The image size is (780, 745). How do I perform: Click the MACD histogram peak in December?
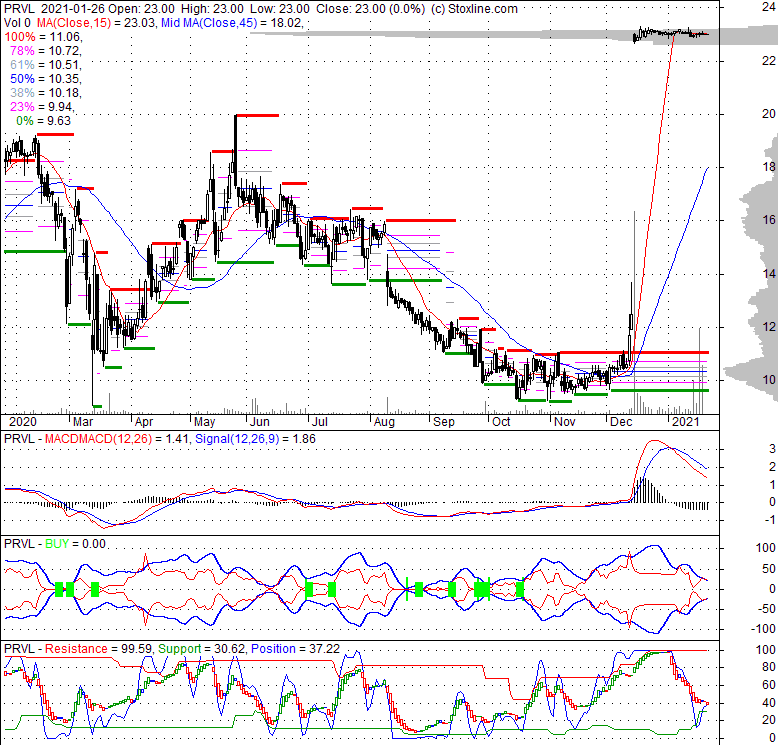[x=643, y=490]
